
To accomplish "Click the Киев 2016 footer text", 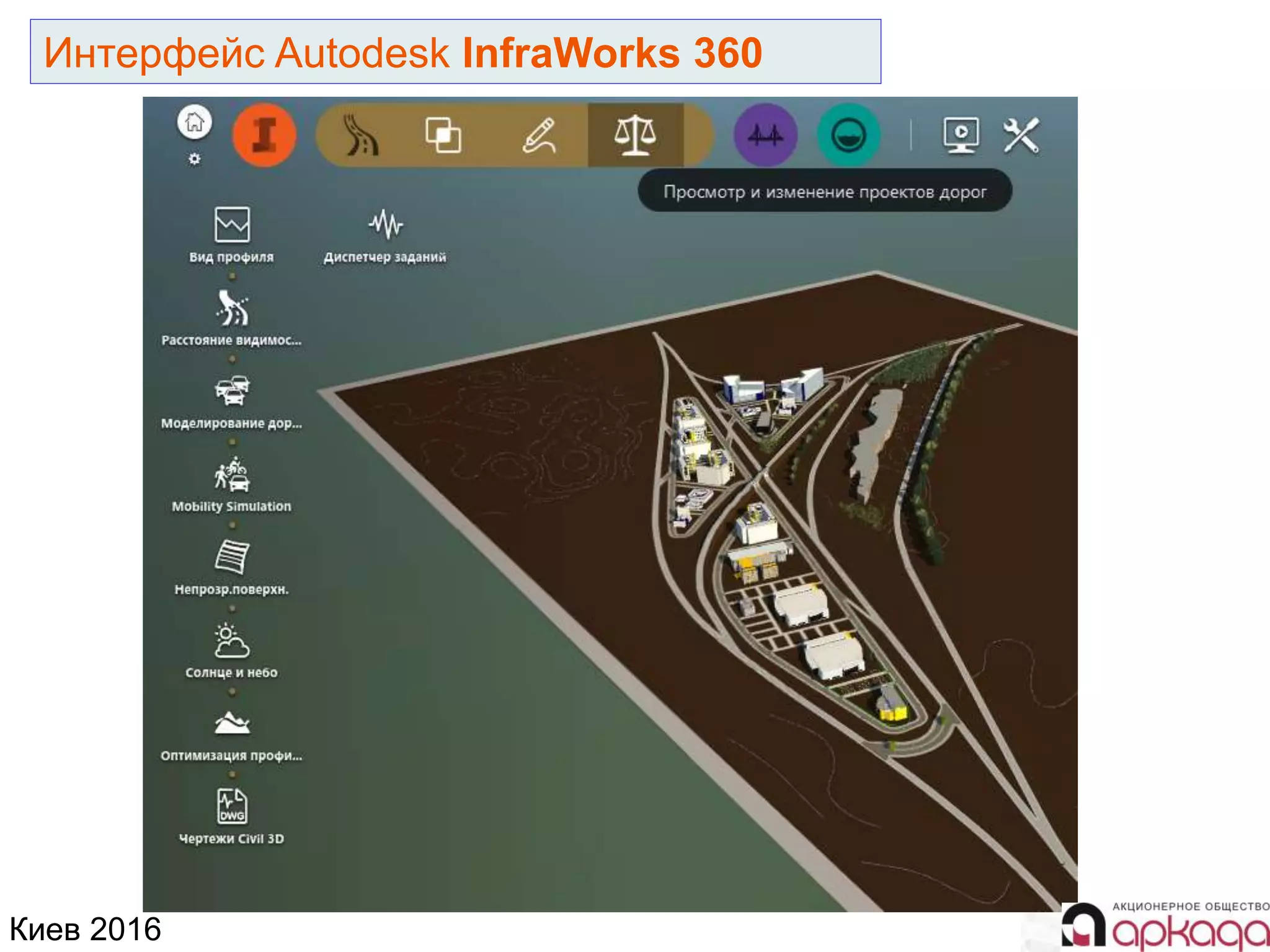I will (x=86, y=929).
